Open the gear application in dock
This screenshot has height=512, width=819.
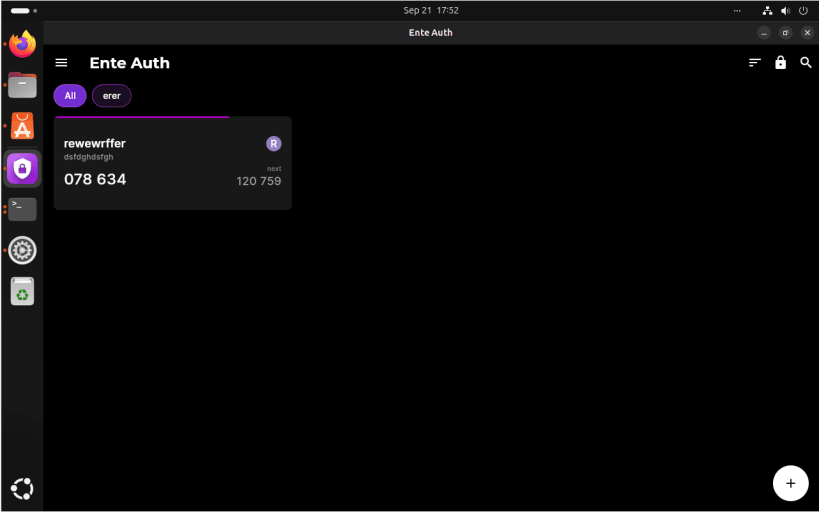(x=22, y=250)
